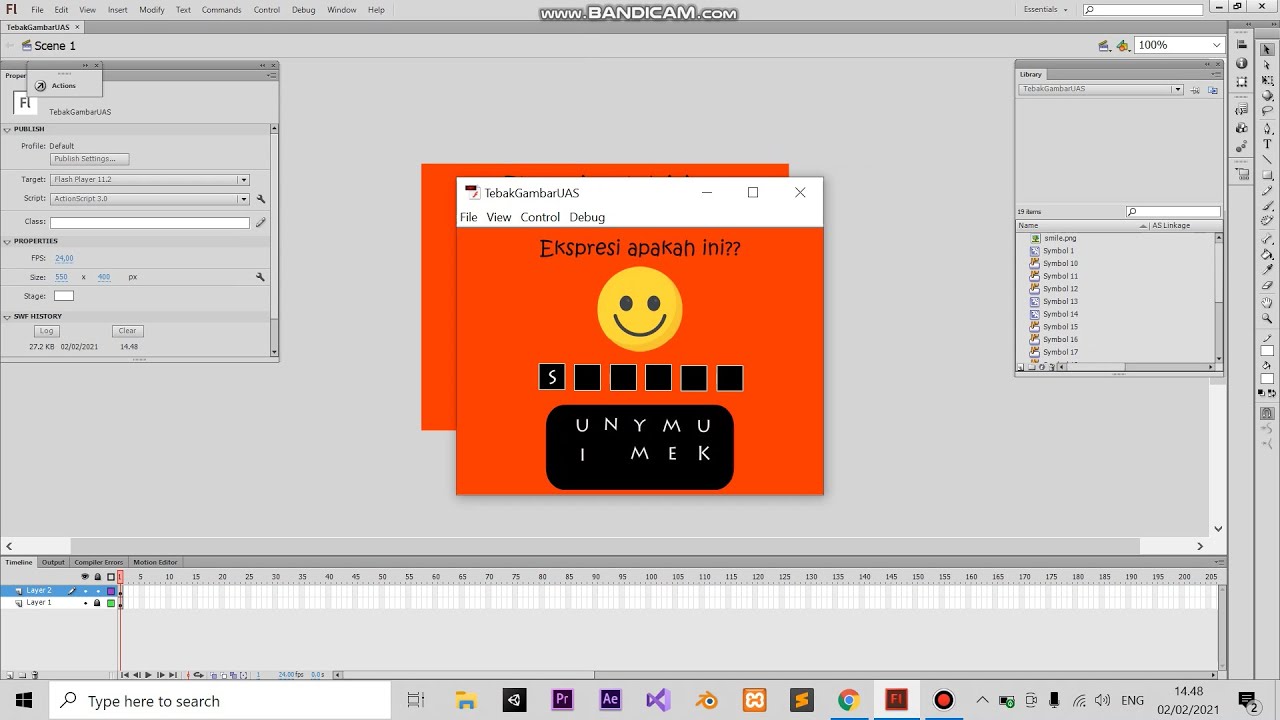Viewport: 1280px width, 720px height.
Task: Click Delete layer trash icon
Action: tap(35, 675)
